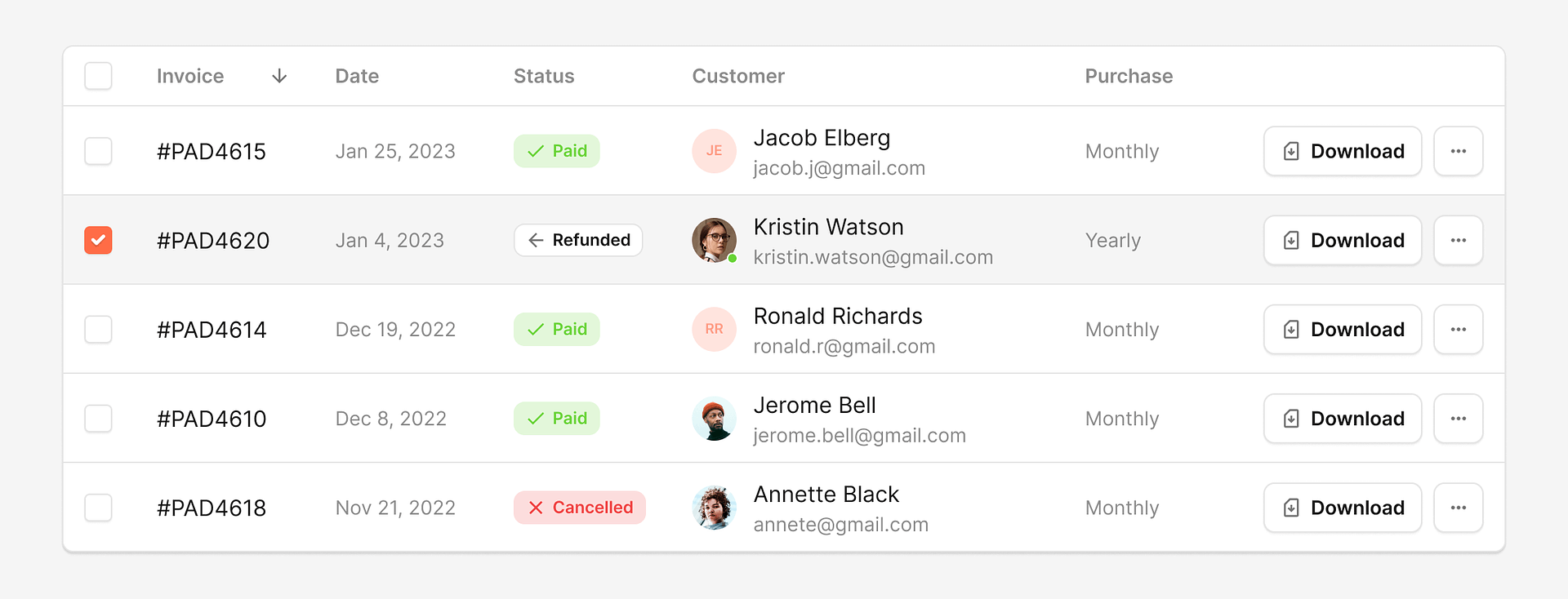Click the JE initials avatar
This screenshot has height=599, width=1568.
pyautogui.click(x=714, y=151)
